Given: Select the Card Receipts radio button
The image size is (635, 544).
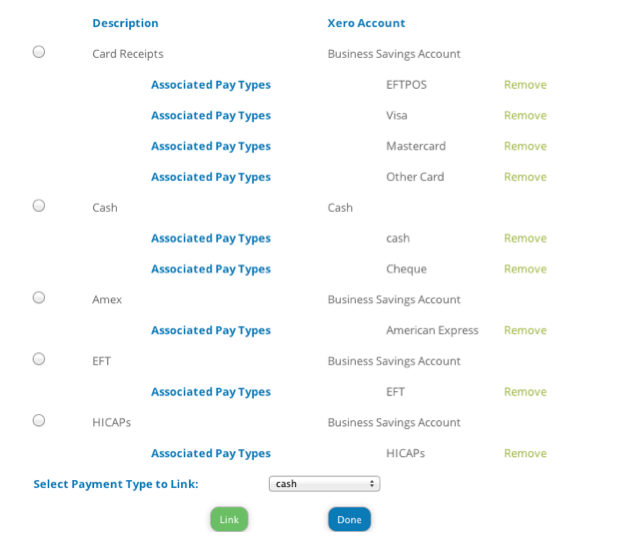Looking at the screenshot, I should point(39,52).
